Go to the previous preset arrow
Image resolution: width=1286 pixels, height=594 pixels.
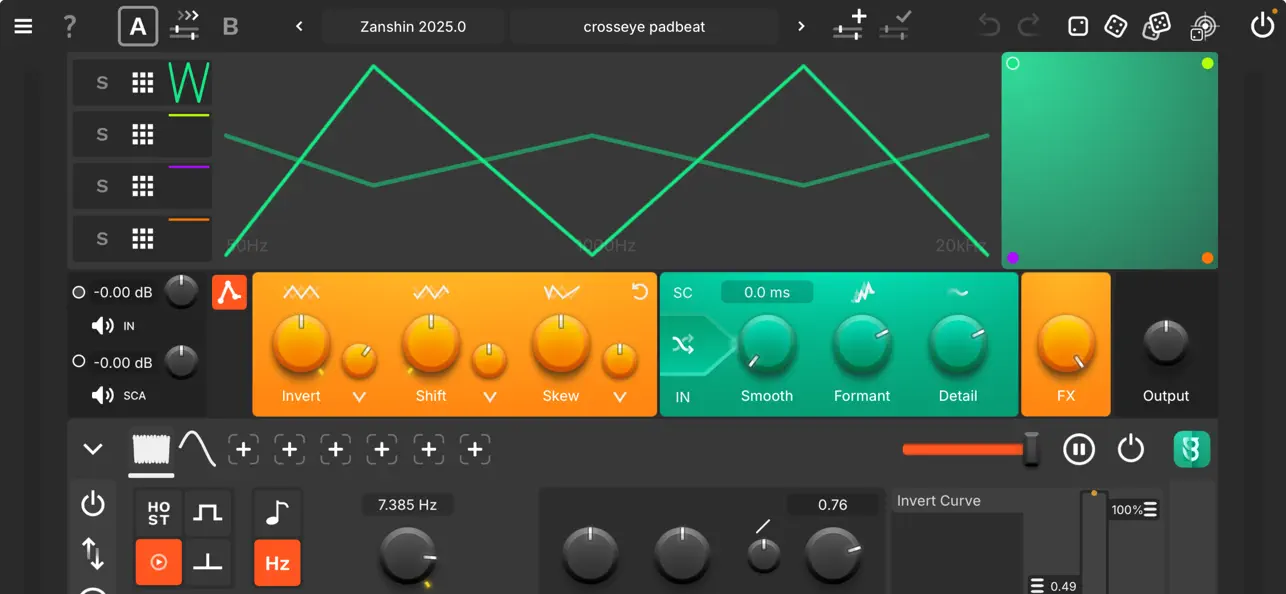[299, 27]
